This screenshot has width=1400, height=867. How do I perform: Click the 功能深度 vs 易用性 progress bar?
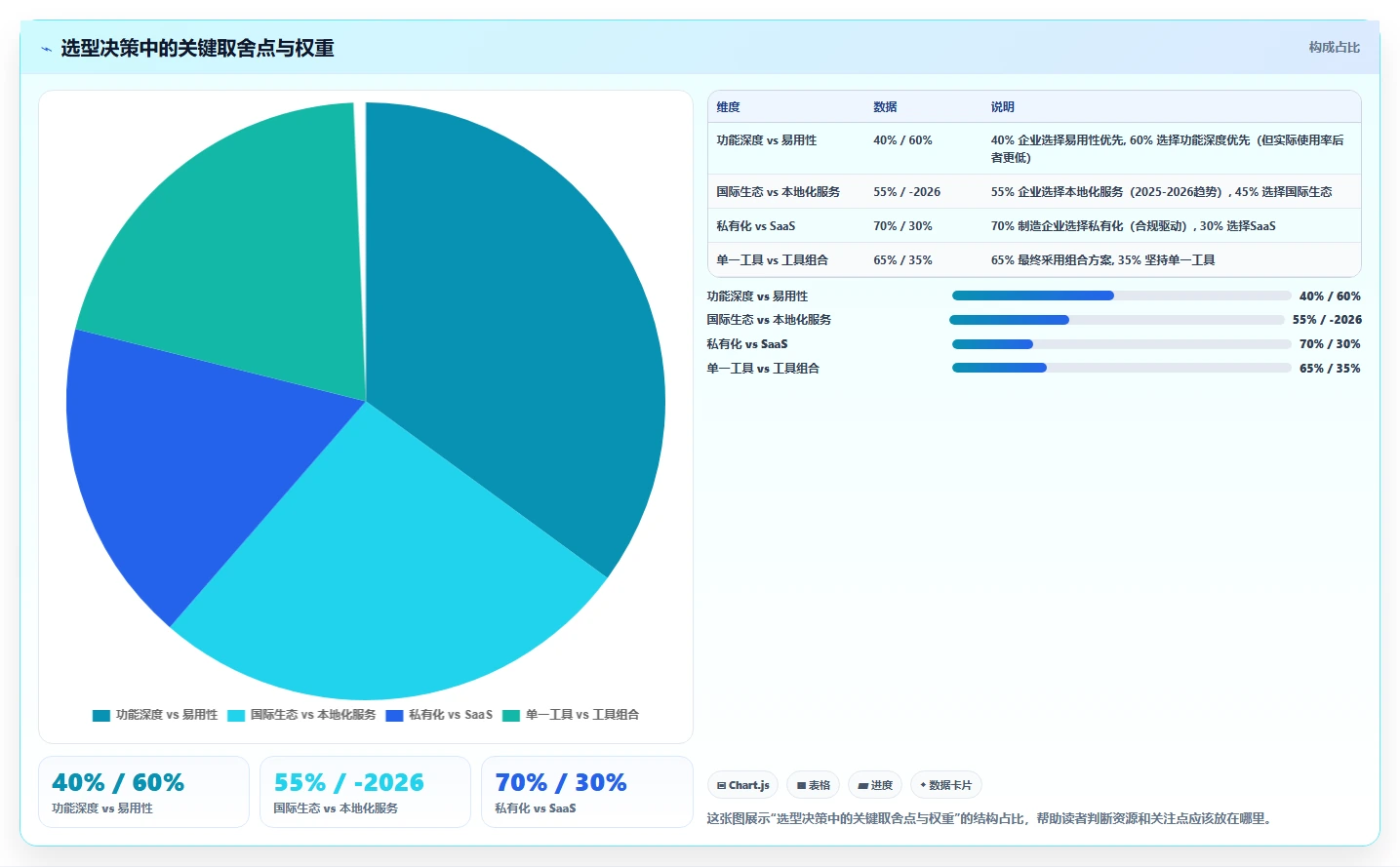[1121, 296]
